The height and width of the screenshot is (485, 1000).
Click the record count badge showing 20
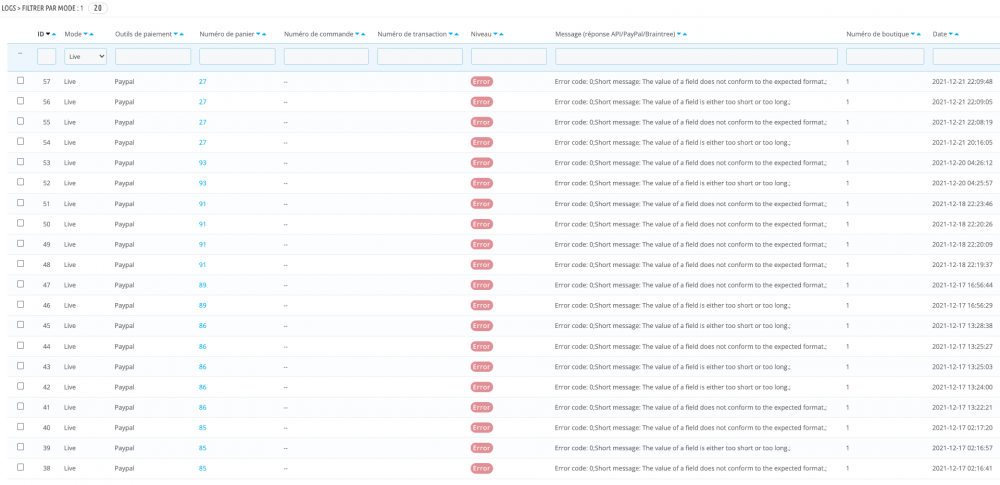pyautogui.click(x=98, y=8)
